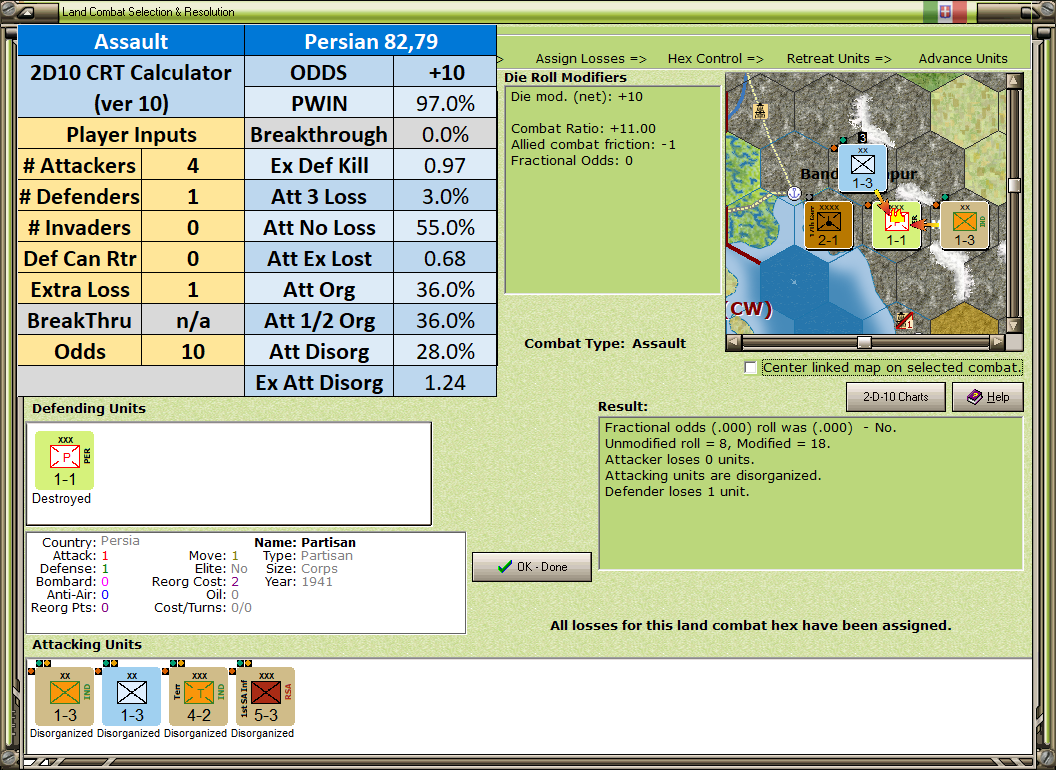Click 'Name: Partisan' in unit details
1056x770 pixels.
(x=305, y=542)
